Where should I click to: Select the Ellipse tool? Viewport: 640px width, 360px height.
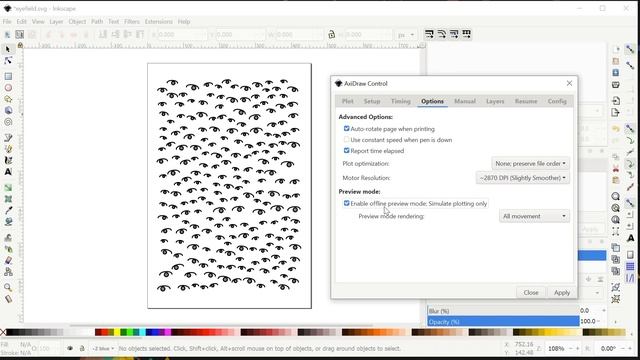(x=8, y=88)
